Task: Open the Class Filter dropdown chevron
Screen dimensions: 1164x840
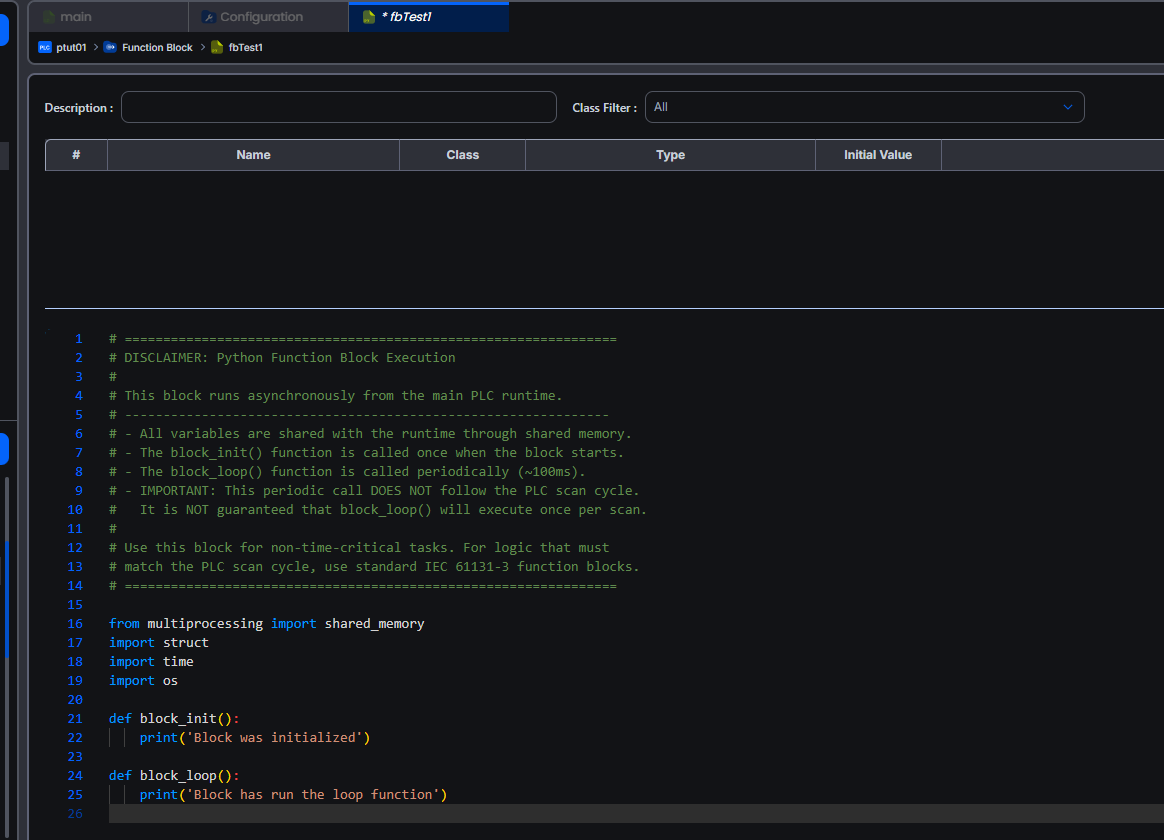Action: (x=1067, y=107)
